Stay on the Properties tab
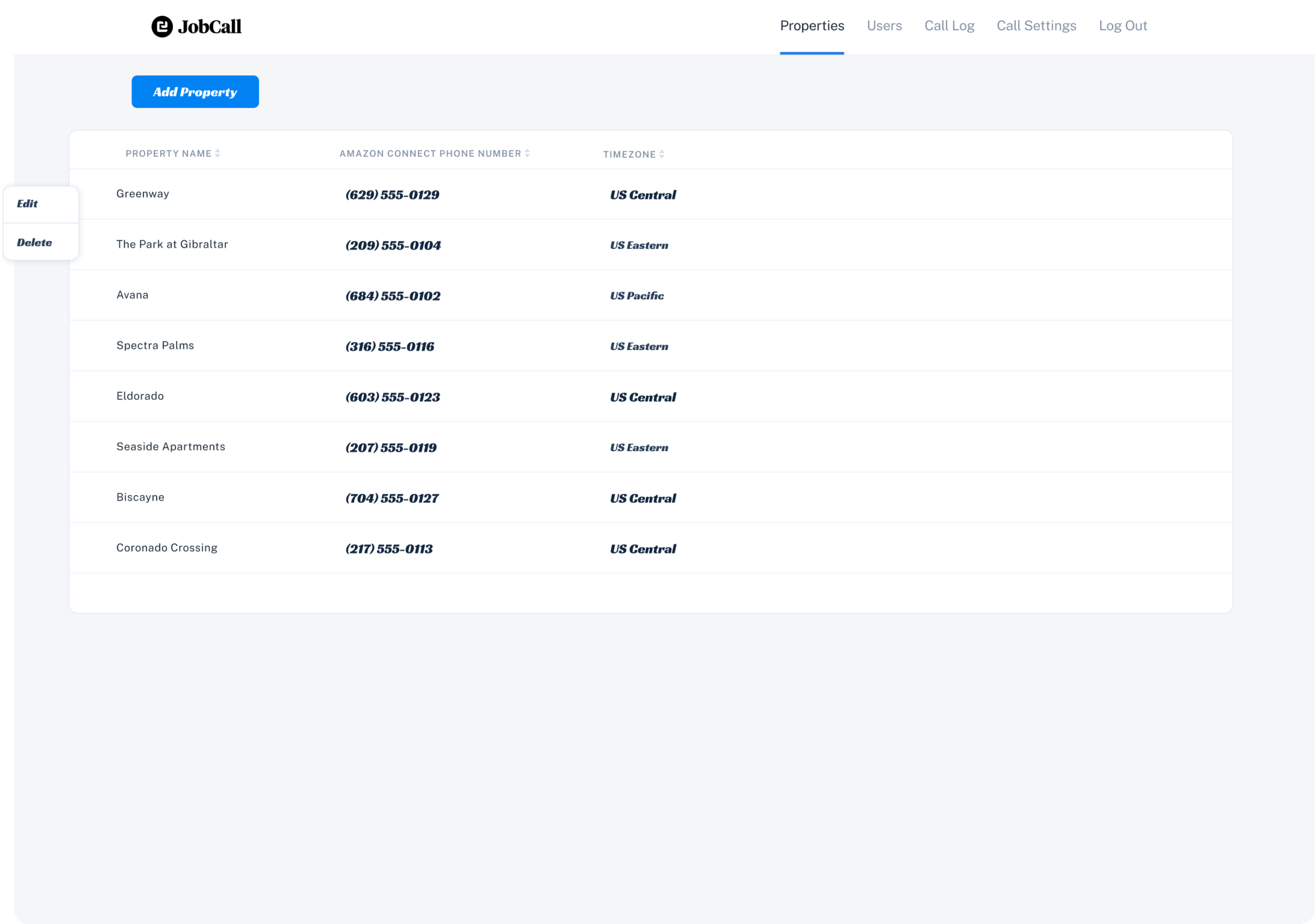Viewport: 1315px width, 924px height. tap(812, 26)
